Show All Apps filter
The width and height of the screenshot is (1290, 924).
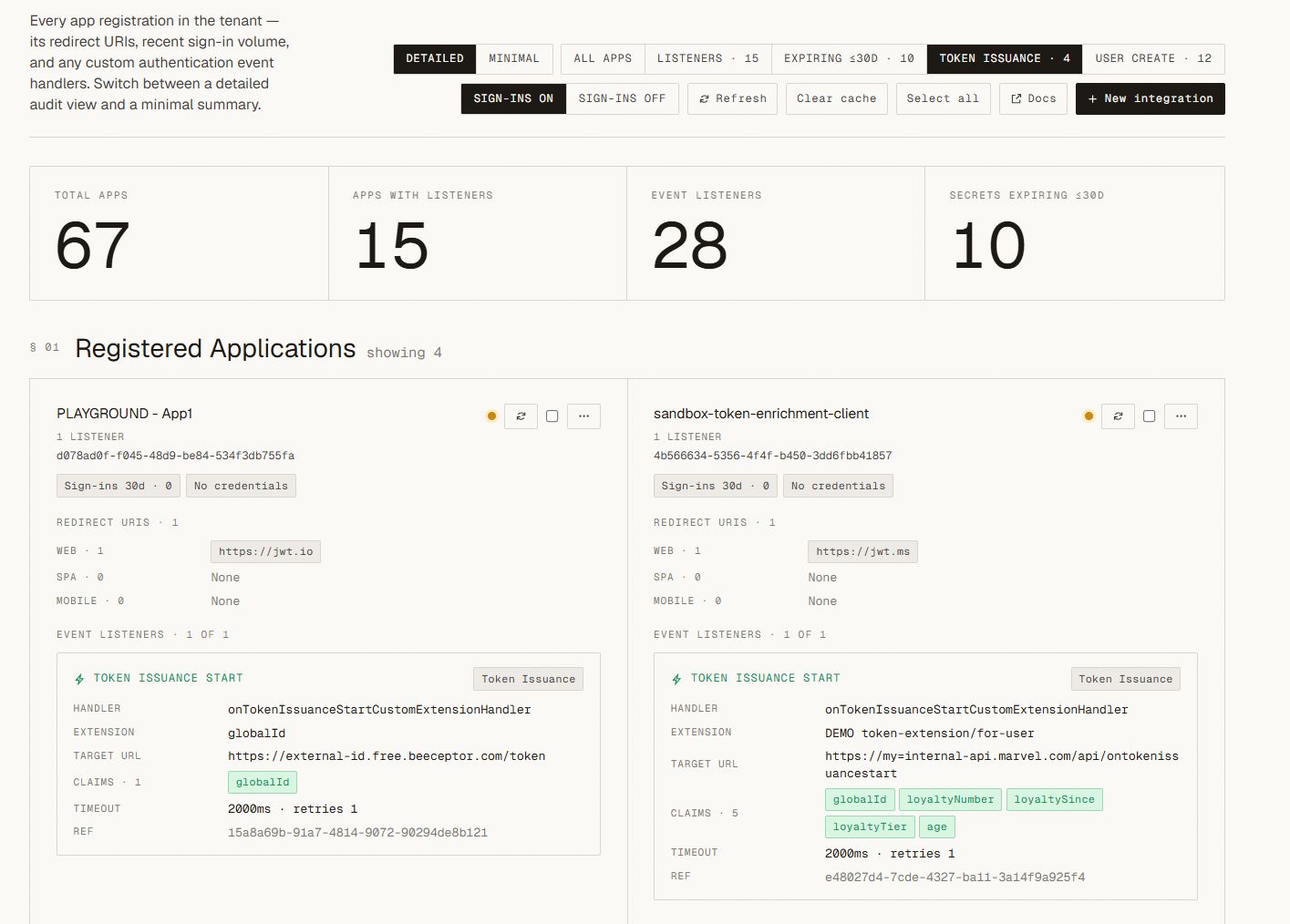(603, 58)
